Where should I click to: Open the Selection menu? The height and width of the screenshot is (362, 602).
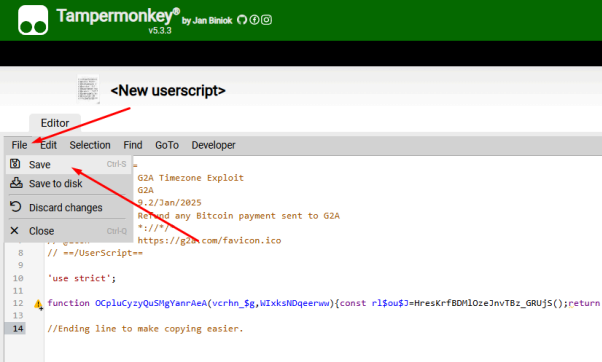tap(90, 145)
